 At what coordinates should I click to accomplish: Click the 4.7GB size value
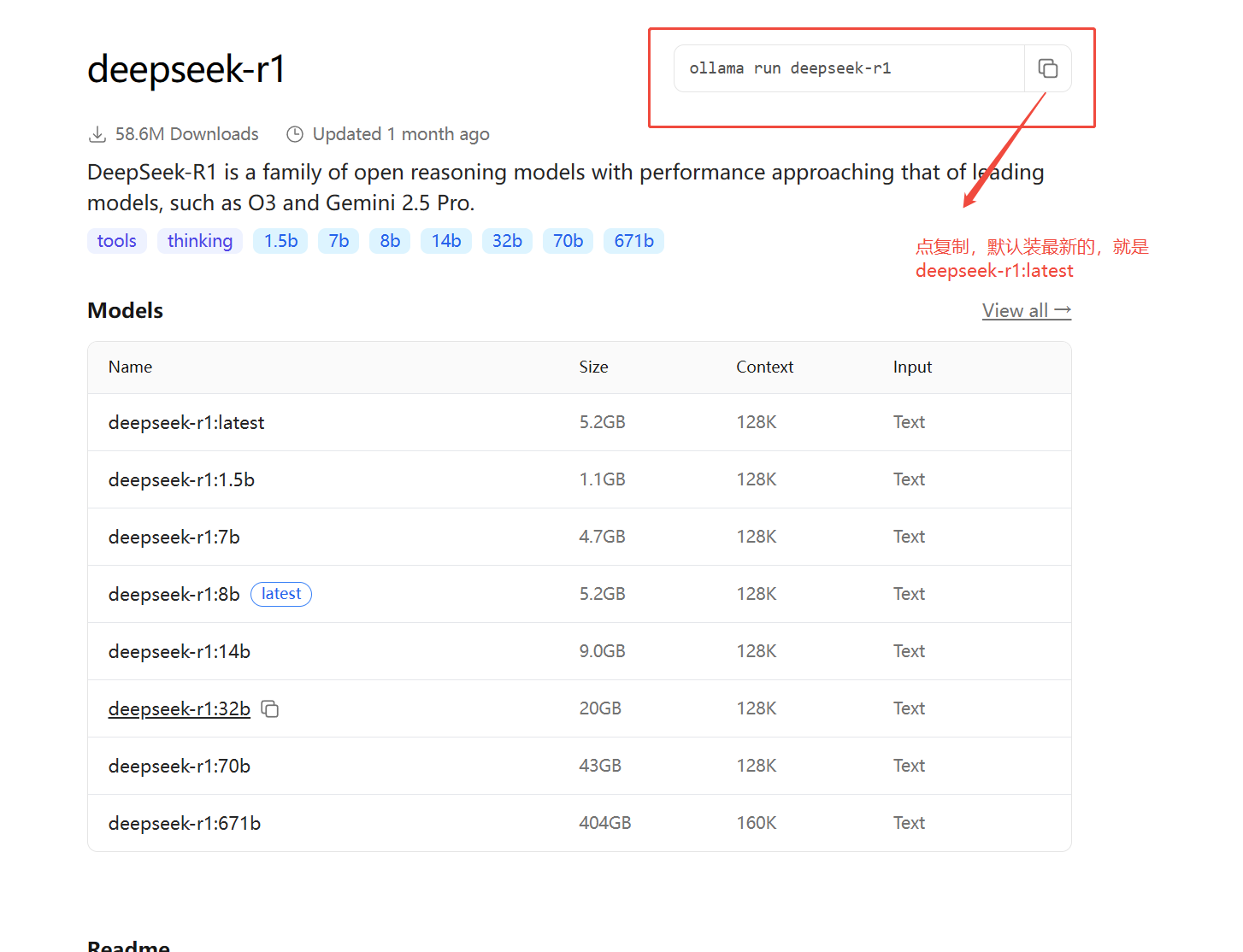pyautogui.click(x=602, y=537)
